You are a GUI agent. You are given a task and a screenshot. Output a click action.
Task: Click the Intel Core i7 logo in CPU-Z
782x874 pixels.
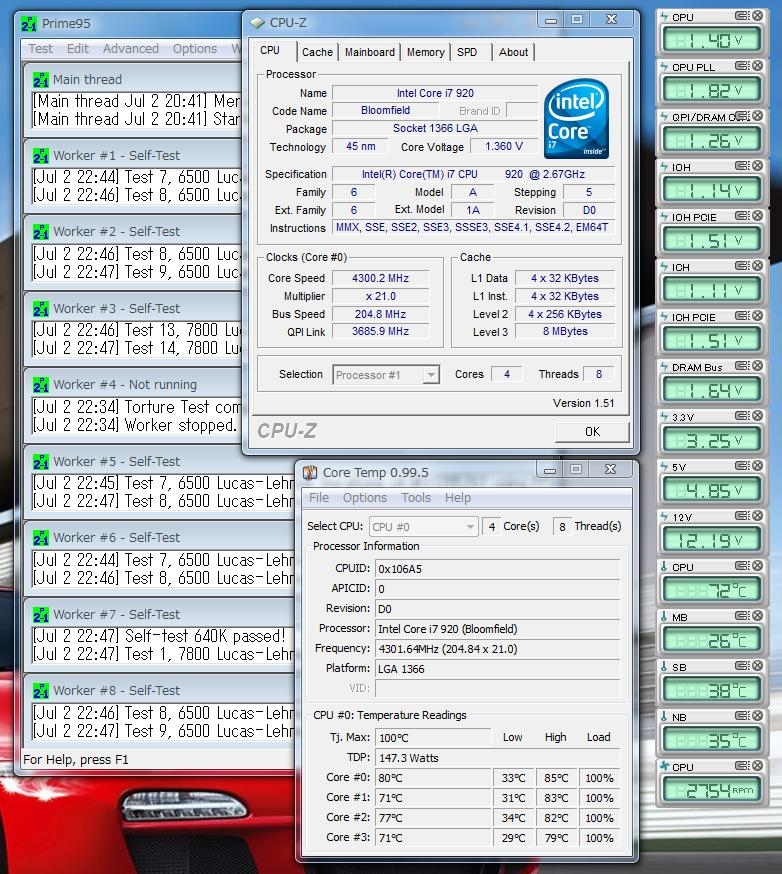tap(576, 119)
